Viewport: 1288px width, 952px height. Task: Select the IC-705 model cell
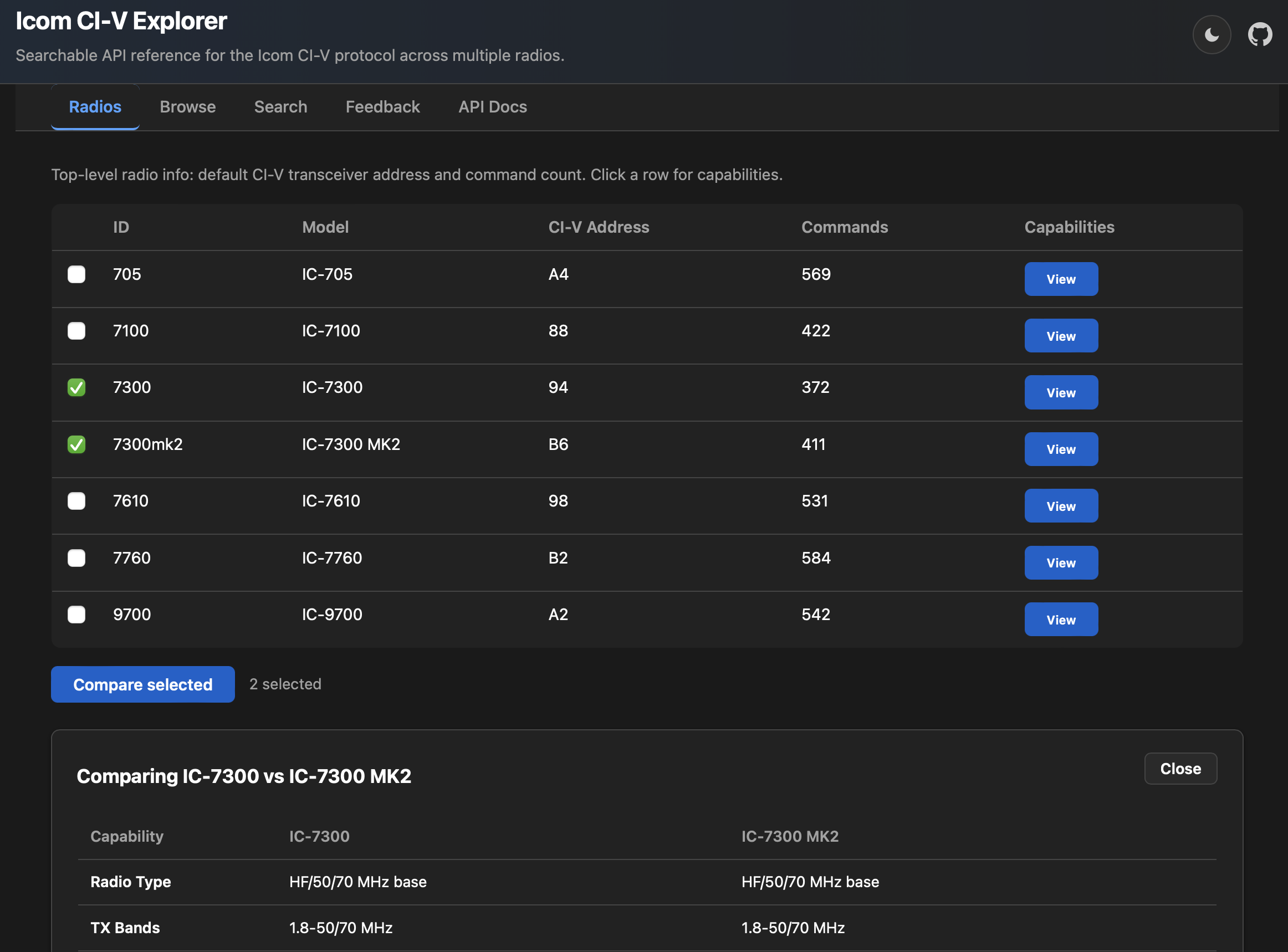[328, 274]
